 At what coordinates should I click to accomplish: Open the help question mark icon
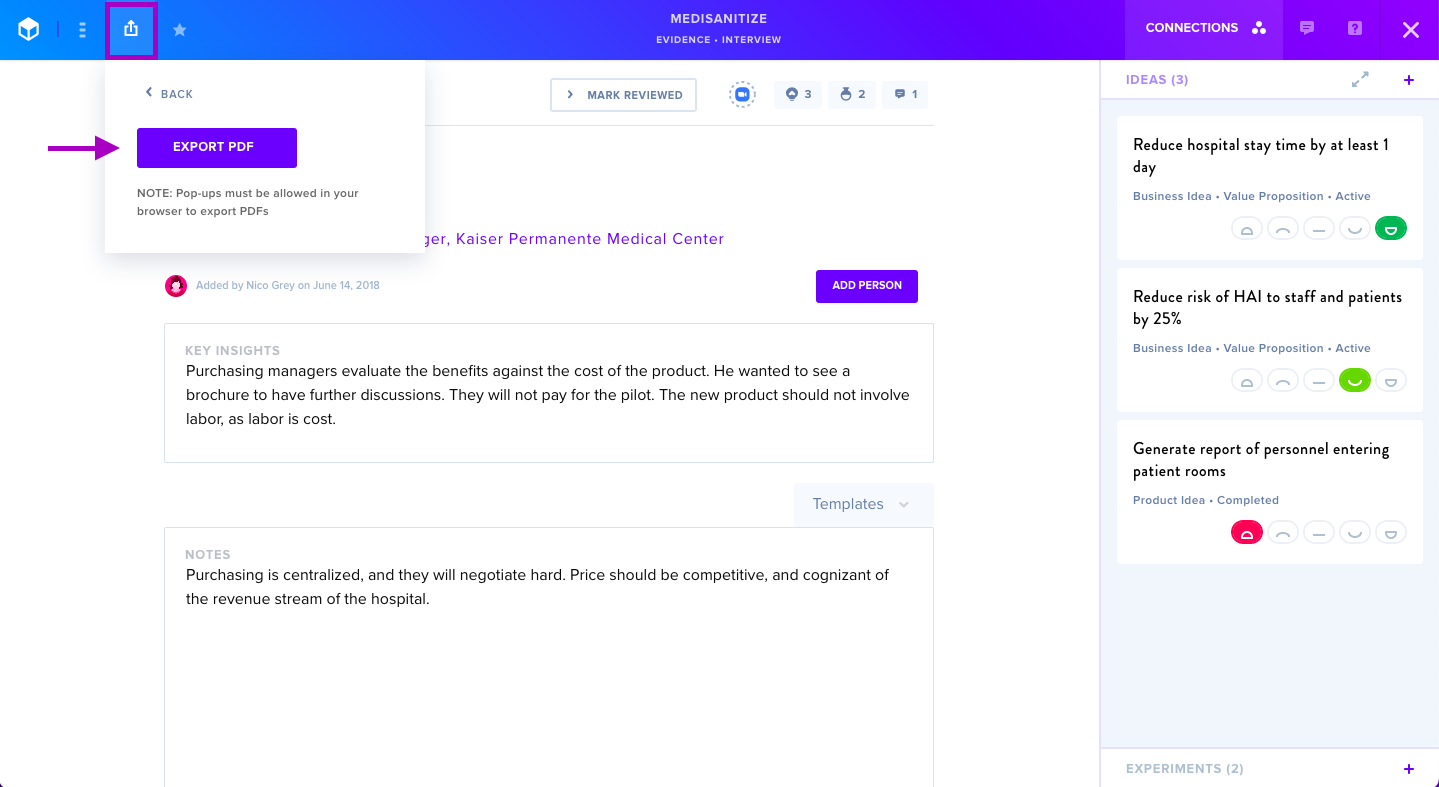1355,28
